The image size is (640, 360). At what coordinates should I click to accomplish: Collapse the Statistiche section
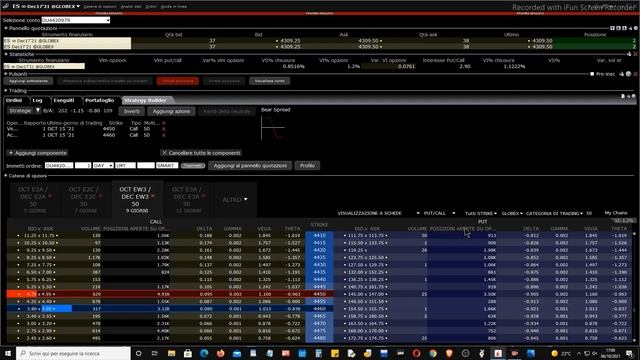pyautogui.click(x=6, y=54)
